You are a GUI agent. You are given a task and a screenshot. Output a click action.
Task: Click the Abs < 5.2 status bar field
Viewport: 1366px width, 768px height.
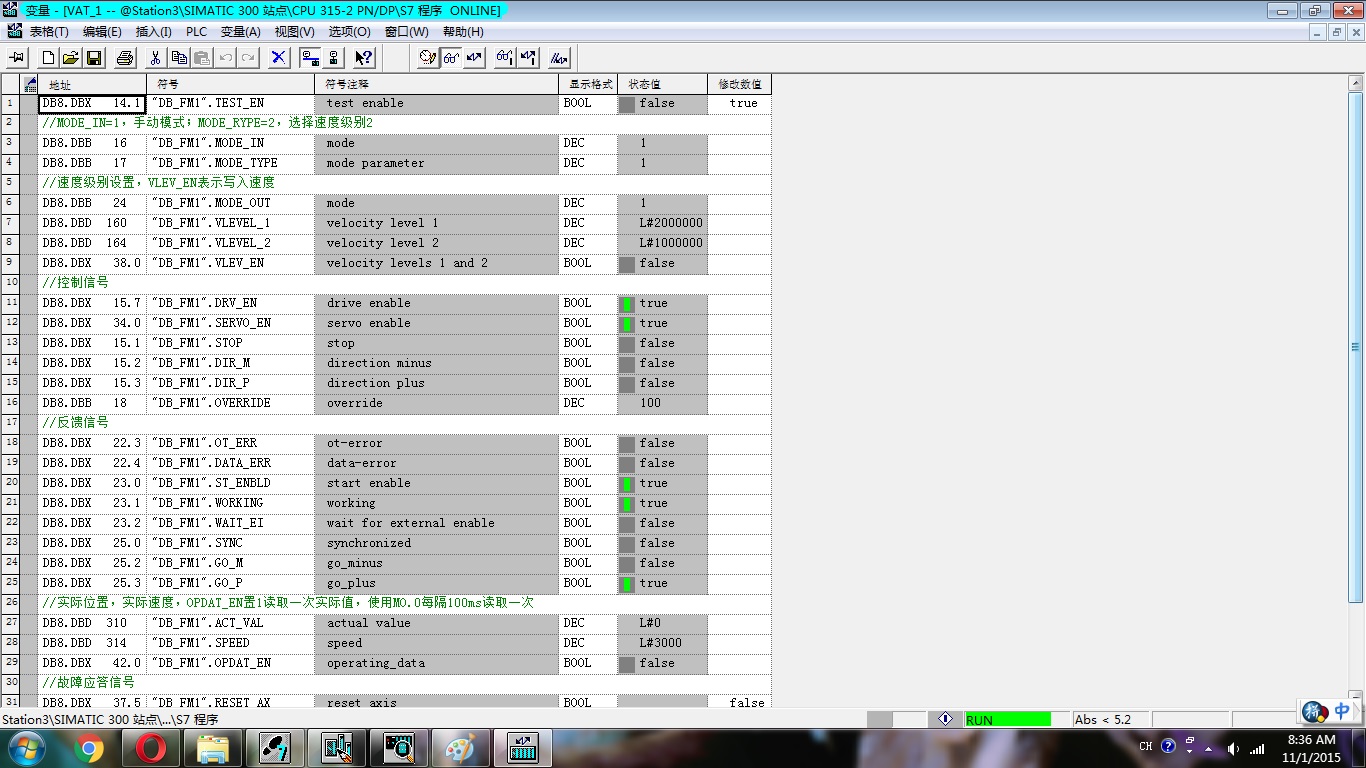coord(1111,719)
